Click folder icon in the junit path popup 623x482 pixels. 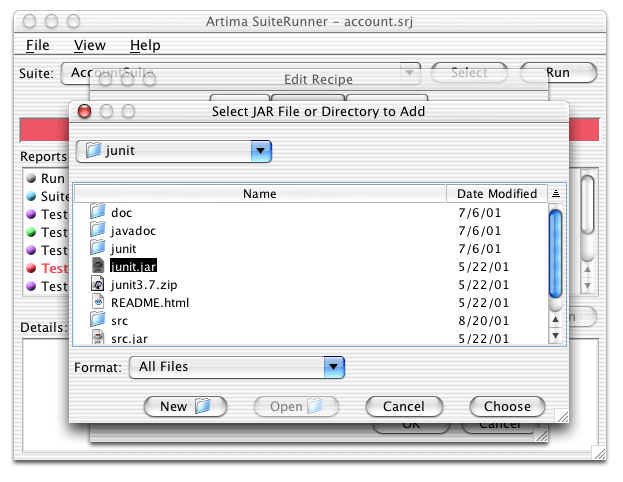tap(93, 150)
